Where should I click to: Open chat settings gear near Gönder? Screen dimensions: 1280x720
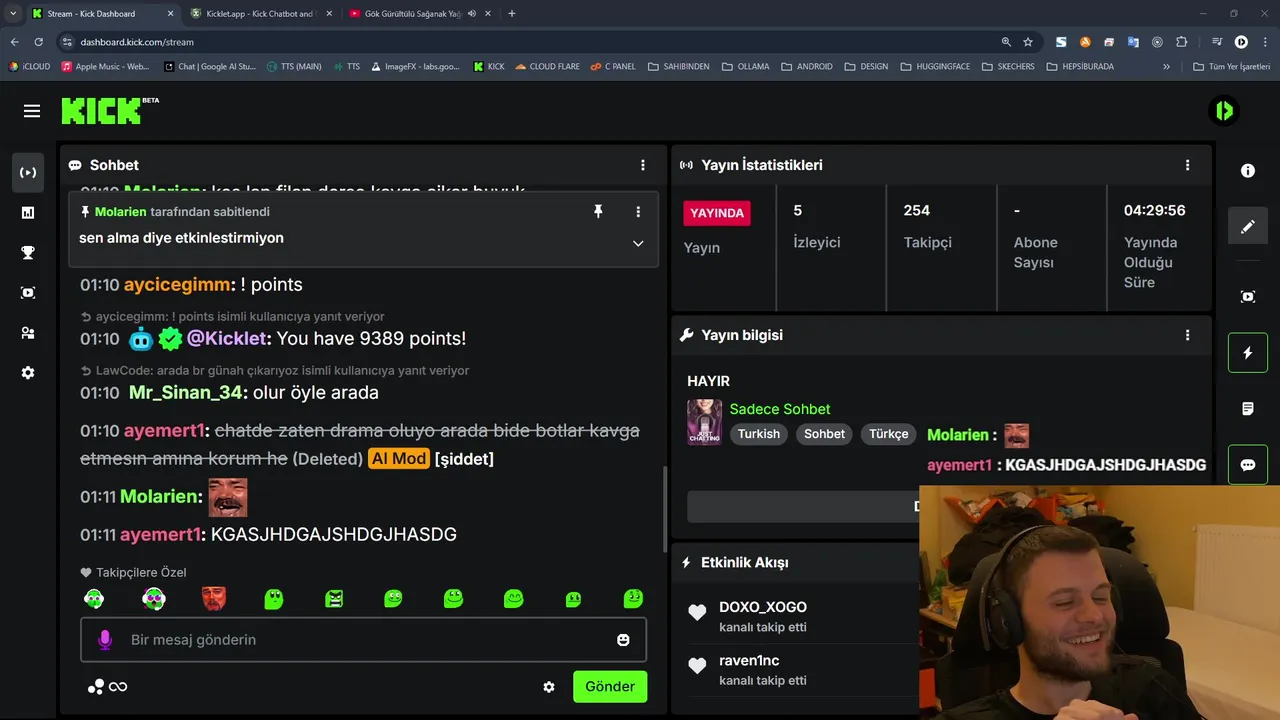549,687
